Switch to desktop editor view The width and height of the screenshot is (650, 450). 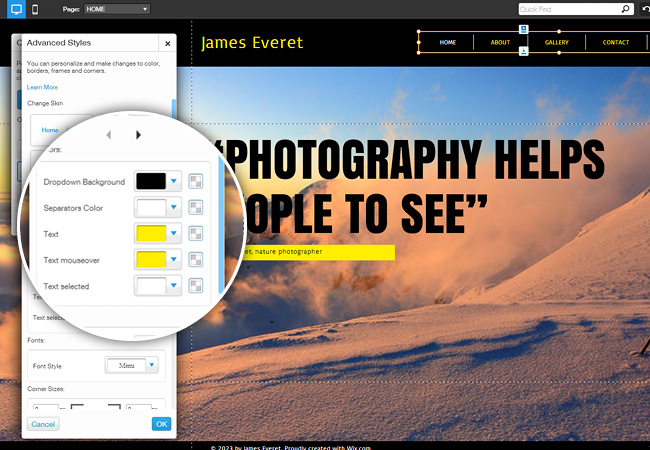[16, 9]
